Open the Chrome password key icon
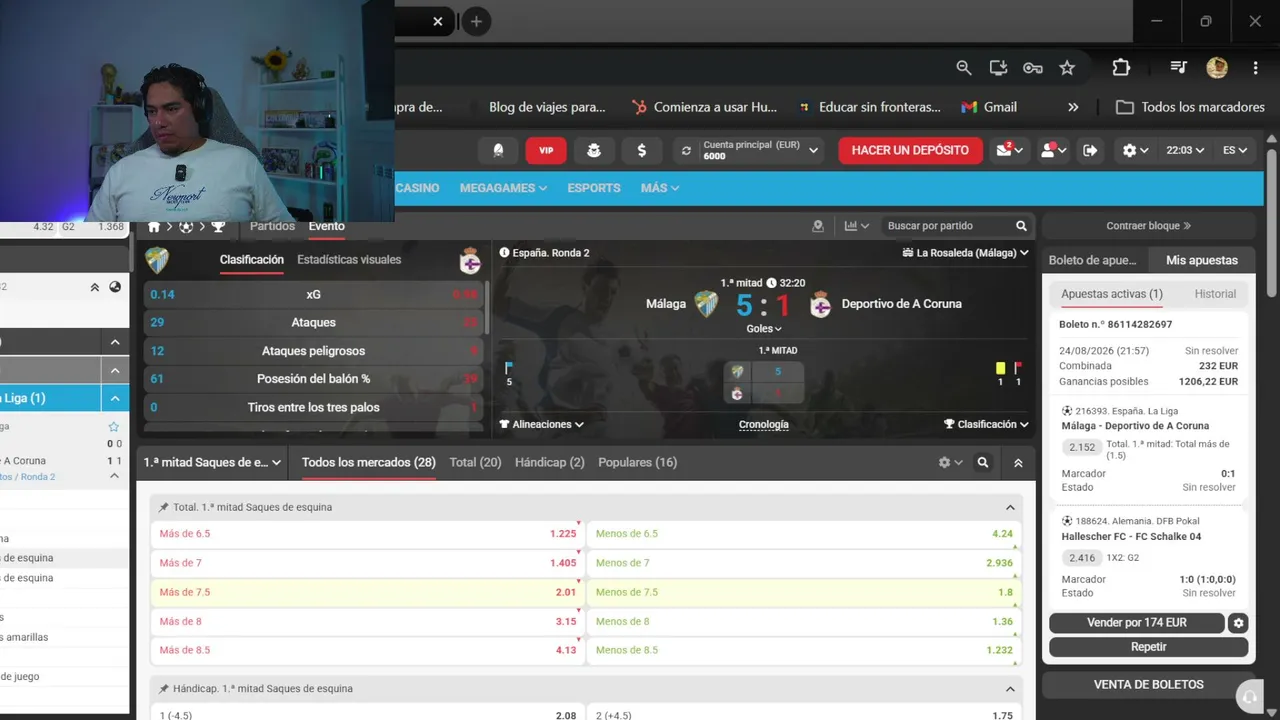Screen dimensions: 1280x720 click(1033, 68)
